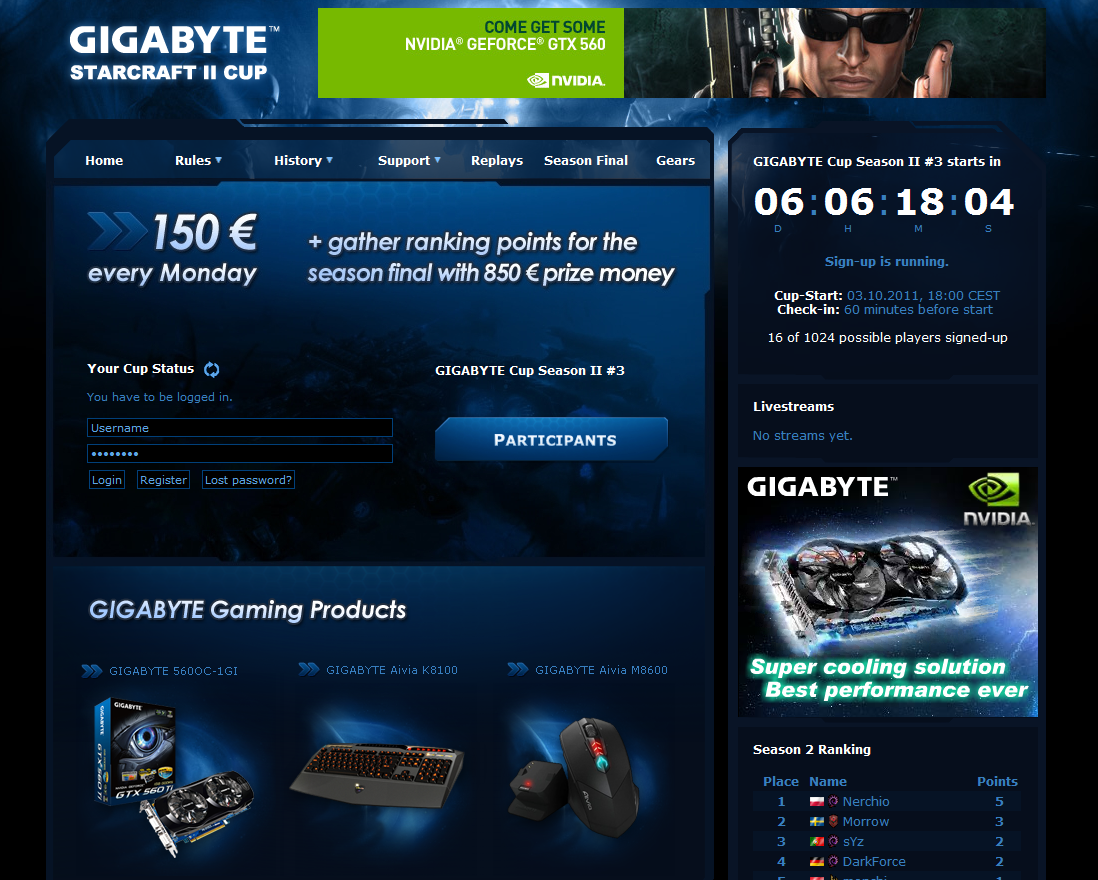Go to the Replays page
This screenshot has width=1098, height=880.
[497, 160]
